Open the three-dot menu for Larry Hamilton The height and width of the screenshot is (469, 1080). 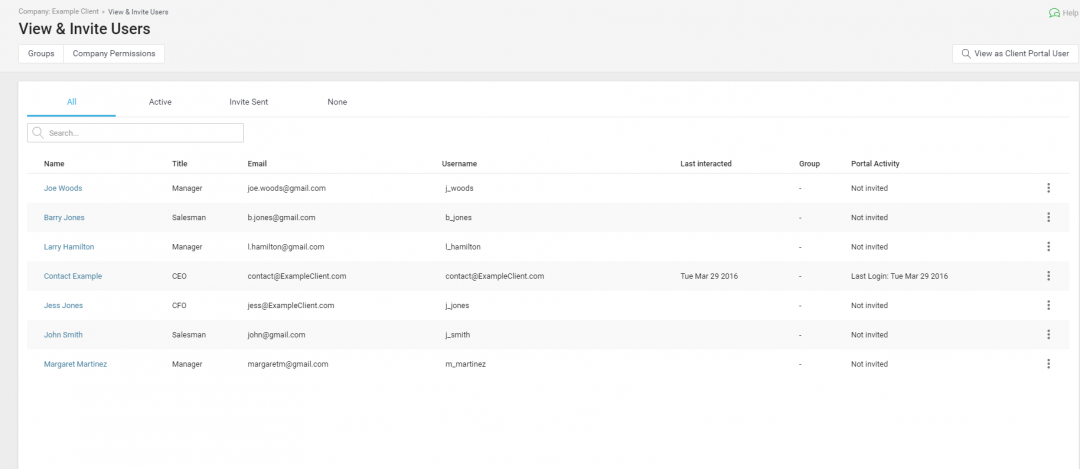[x=1048, y=247]
